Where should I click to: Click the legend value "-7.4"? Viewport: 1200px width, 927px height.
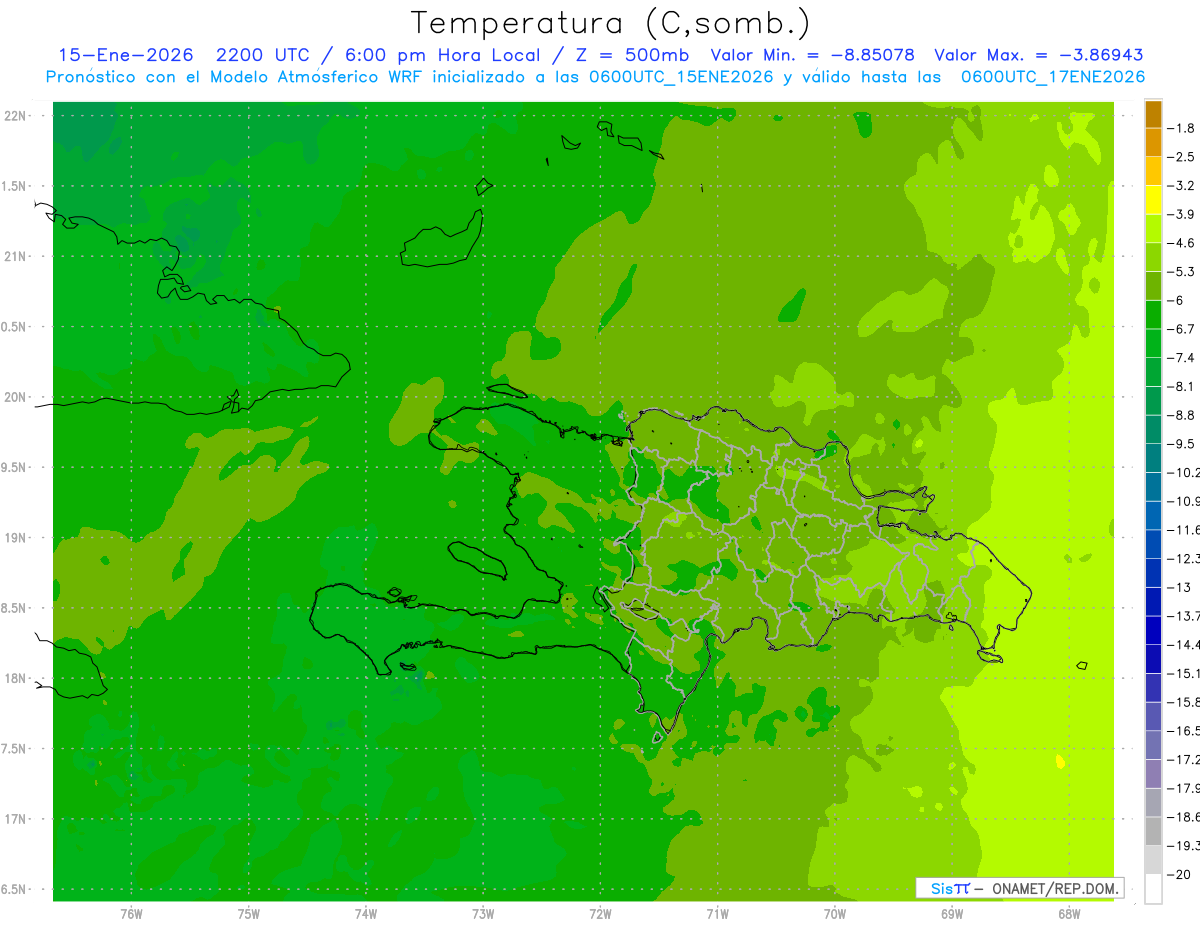(1181, 358)
